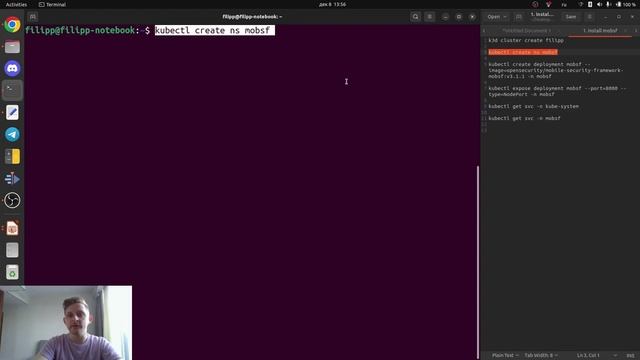Image resolution: width=640 pixels, height=360 pixels.
Task: Click the keyboard layout indicator in the top bar
Action: (564, 4)
